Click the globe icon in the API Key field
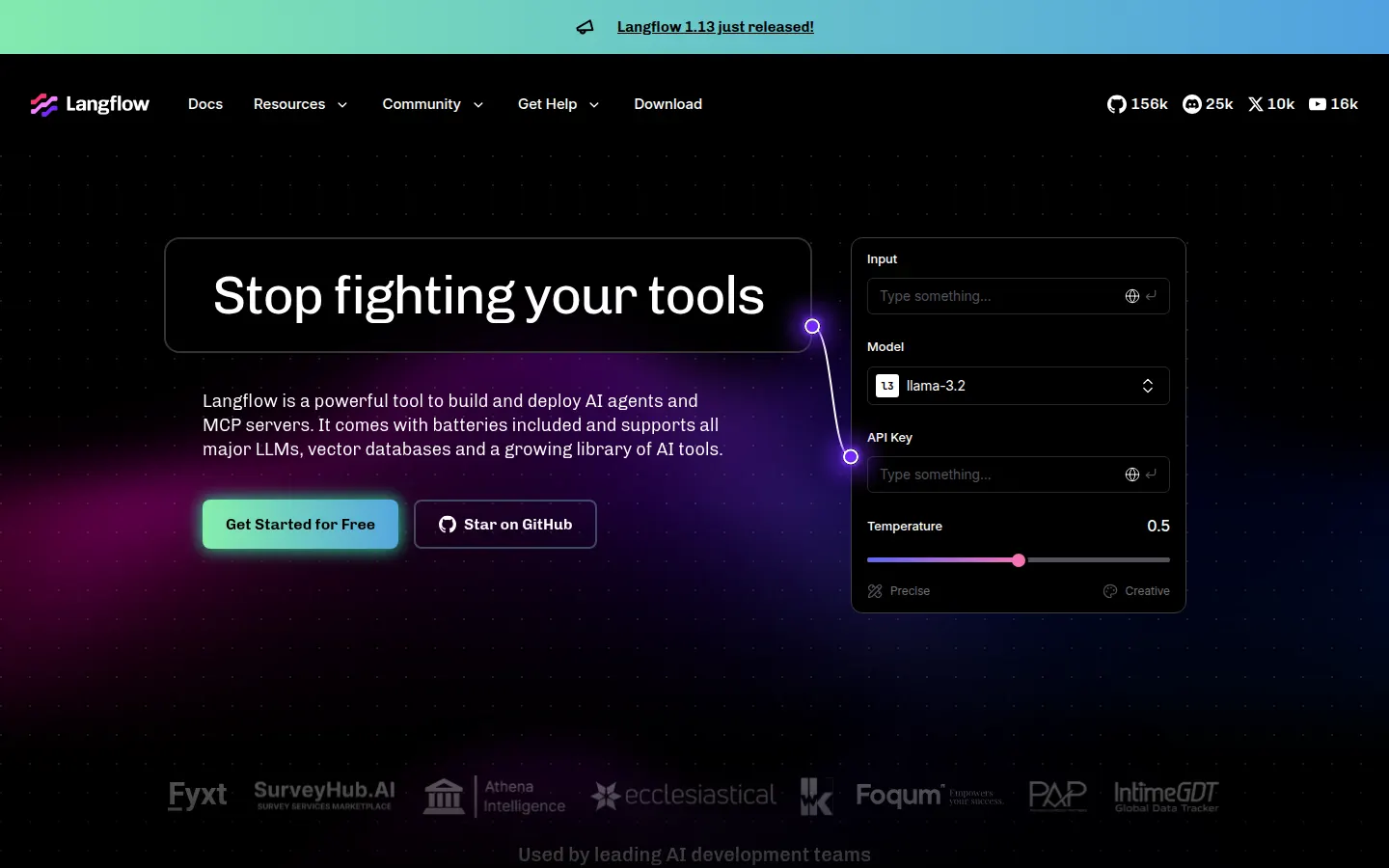The width and height of the screenshot is (1389, 868). tap(1132, 475)
